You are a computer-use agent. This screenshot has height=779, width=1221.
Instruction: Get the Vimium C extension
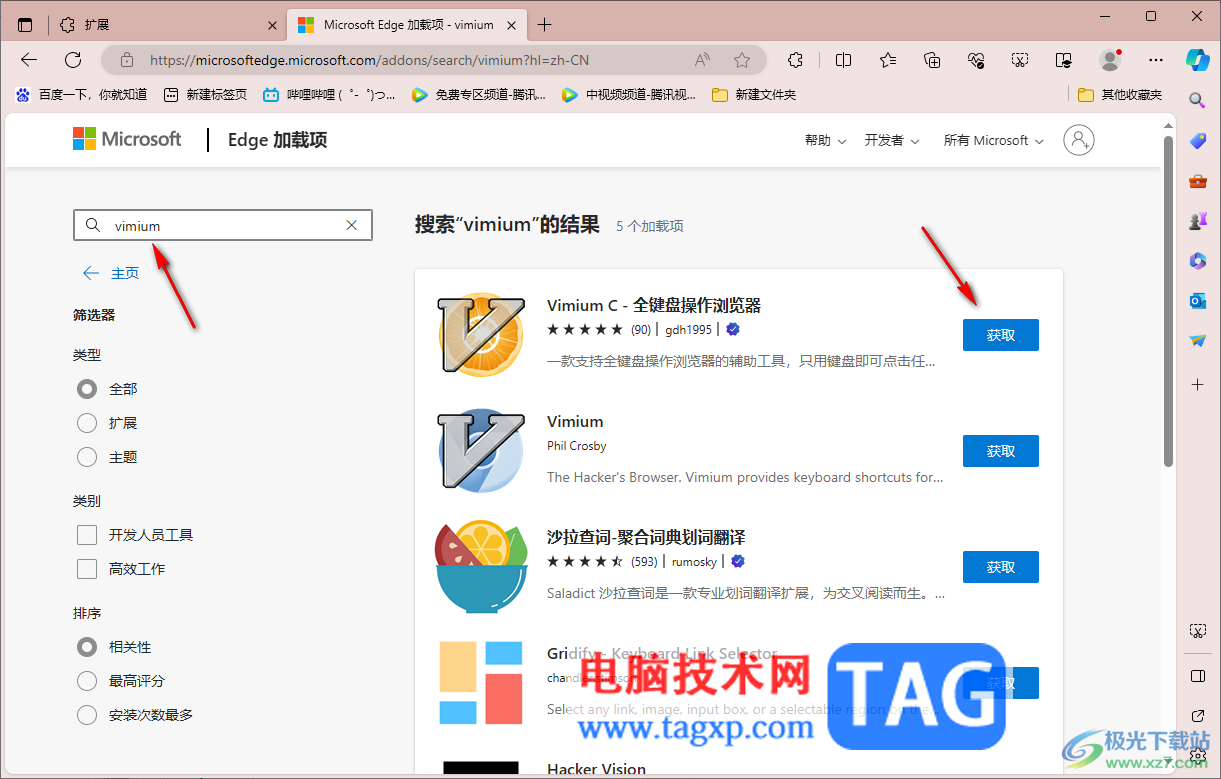click(1000, 335)
